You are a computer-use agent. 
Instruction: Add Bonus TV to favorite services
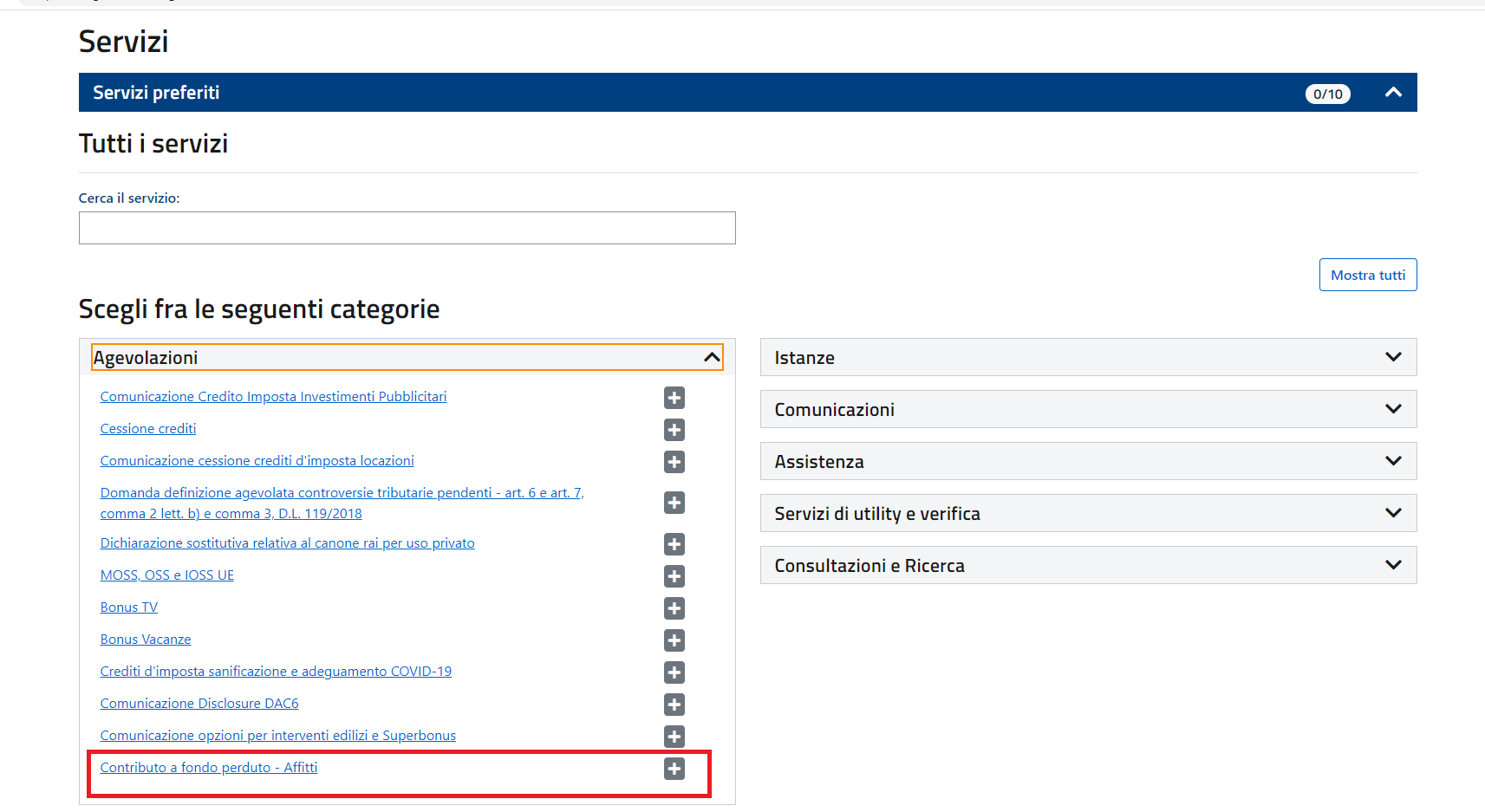[x=674, y=608]
